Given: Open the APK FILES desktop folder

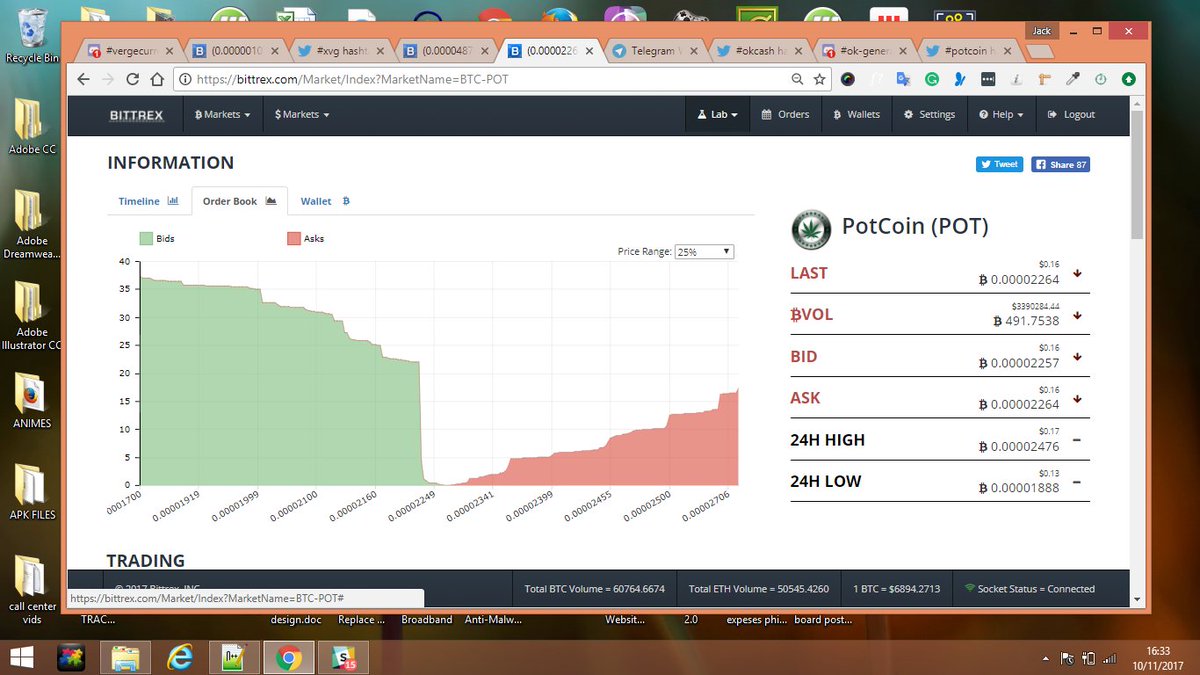Looking at the screenshot, I should (x=30, y=492).
